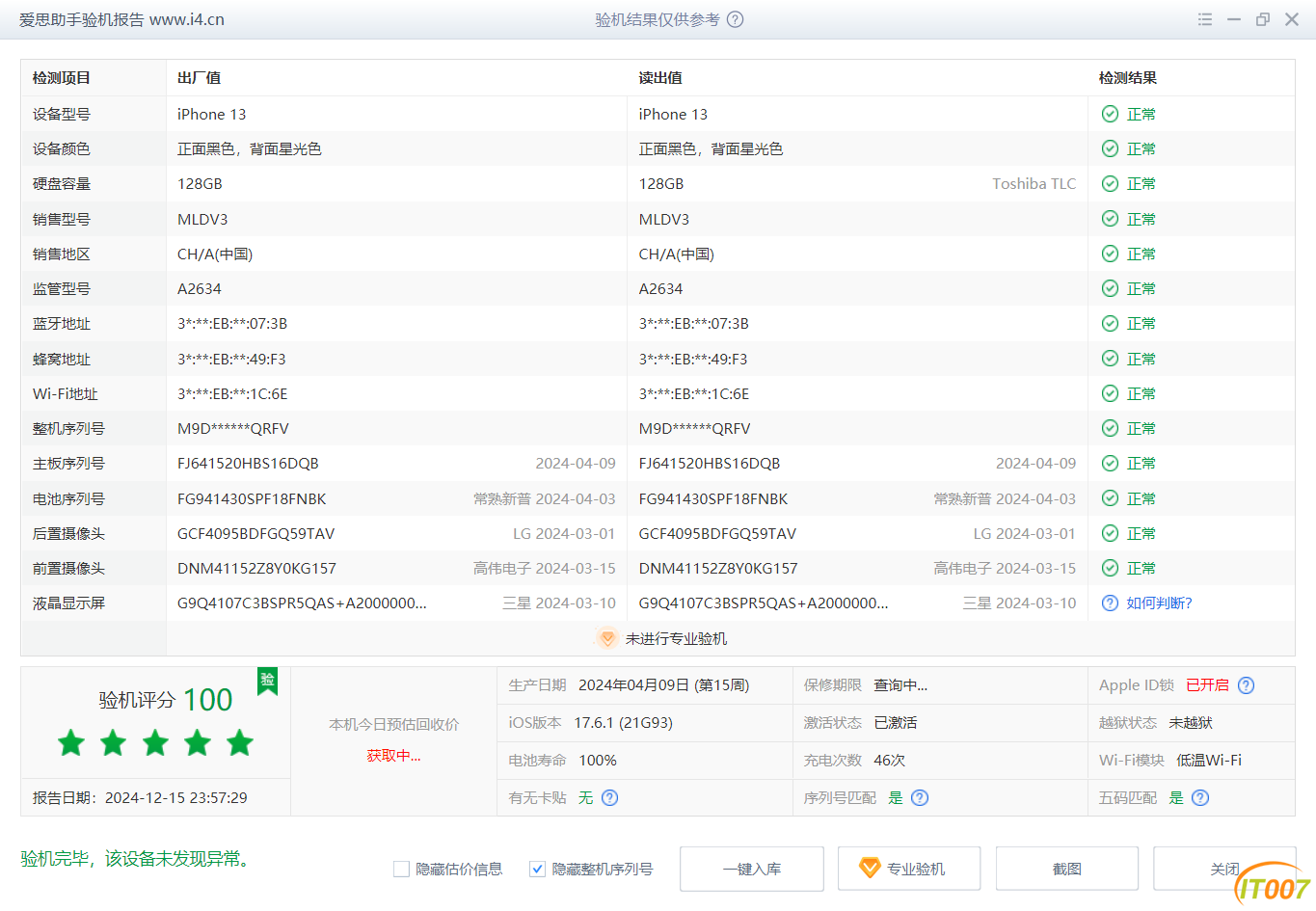Click the 截图 button
Viewport: 1316px width, 911px height.
1067,869
